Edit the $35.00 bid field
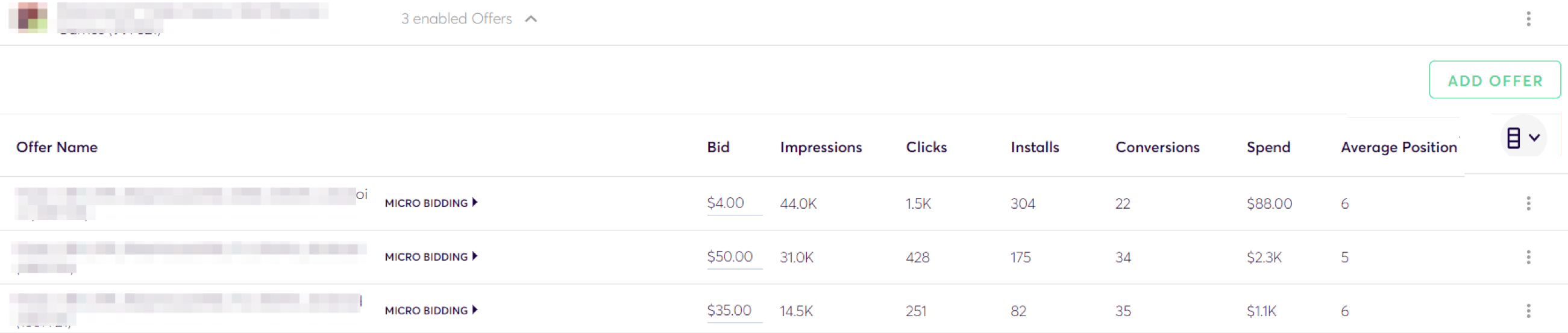Screen dimensions: 1568x333 (734, 311)
